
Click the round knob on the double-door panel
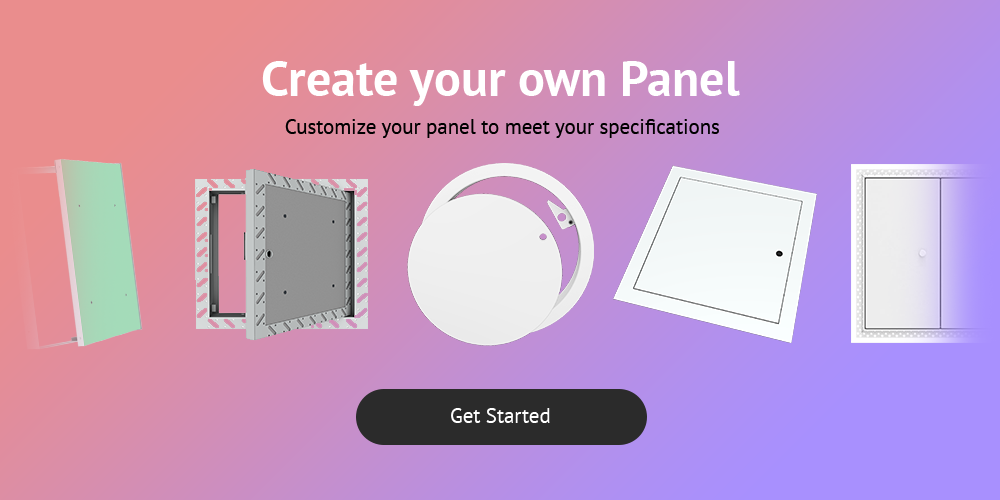pyautogui.click(x=922, y=253)
